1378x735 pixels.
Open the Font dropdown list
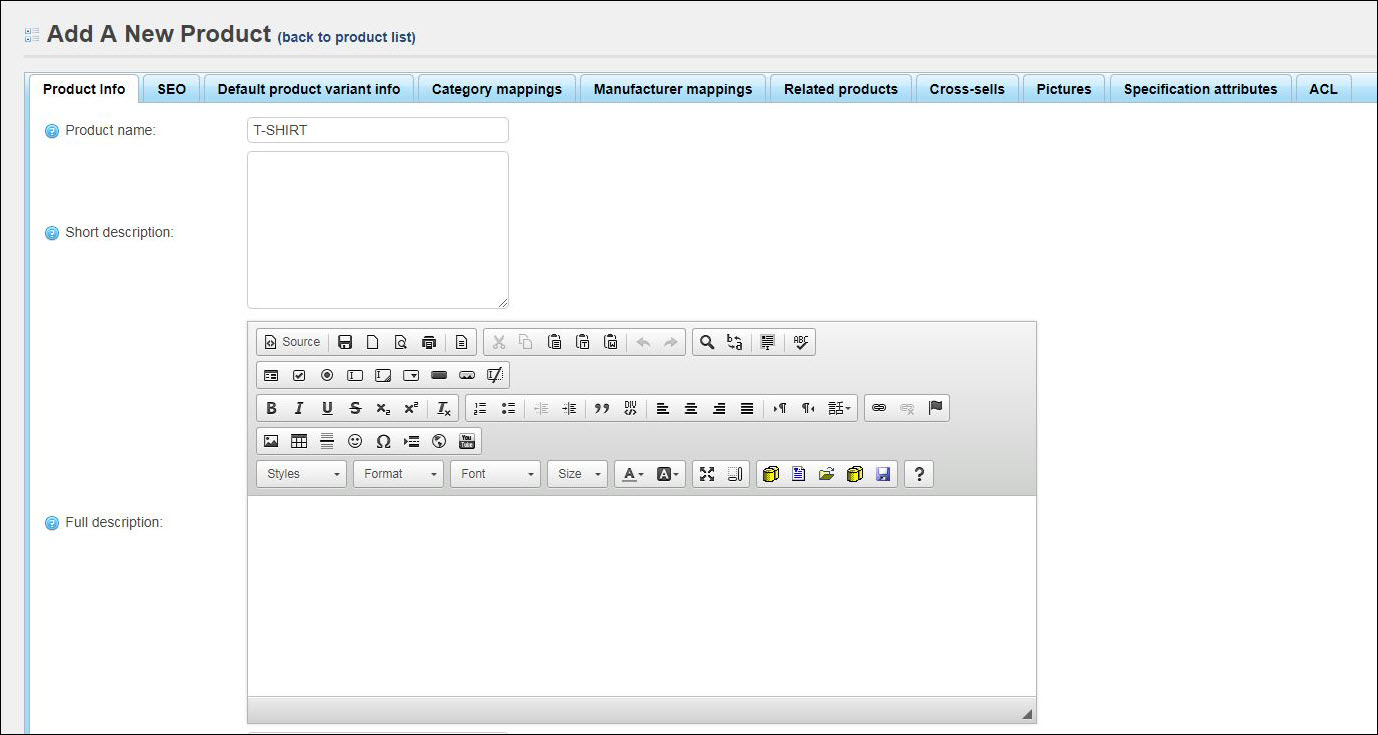tap(495, 474)
